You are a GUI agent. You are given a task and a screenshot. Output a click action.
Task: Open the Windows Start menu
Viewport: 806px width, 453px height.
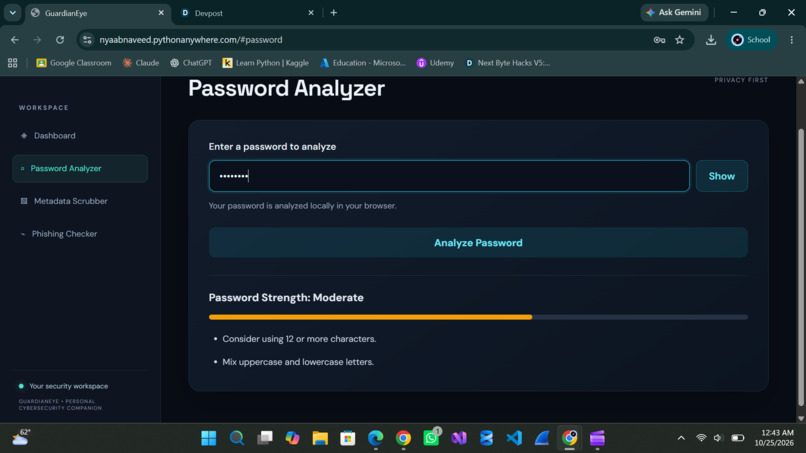pyautogui.click(x=209, y=438)
